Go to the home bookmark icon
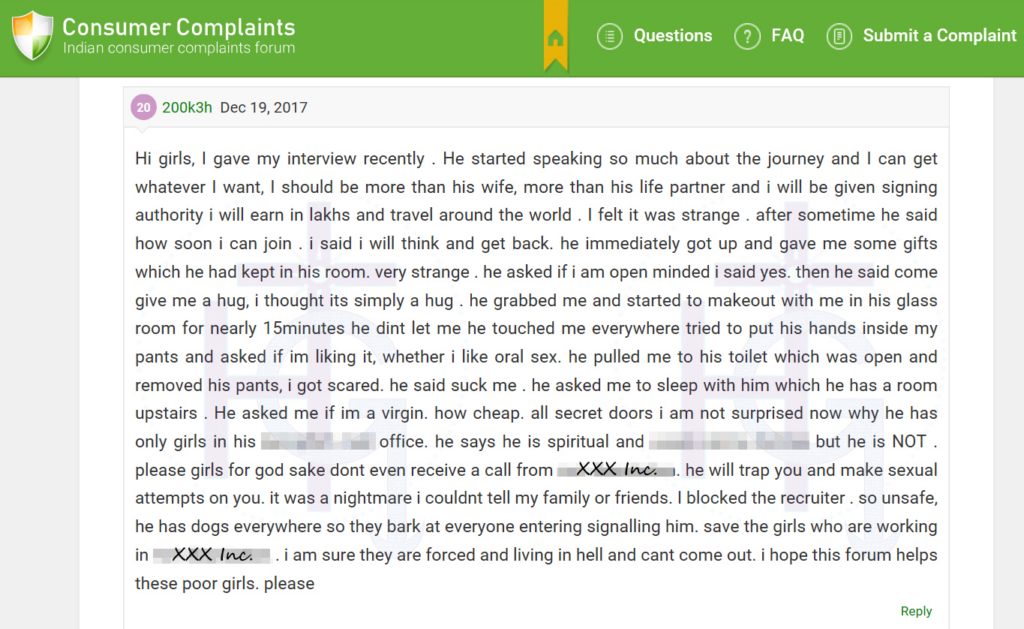This screenshot has width=1024, height=629. pyautogui.click(x=555, y=38)
